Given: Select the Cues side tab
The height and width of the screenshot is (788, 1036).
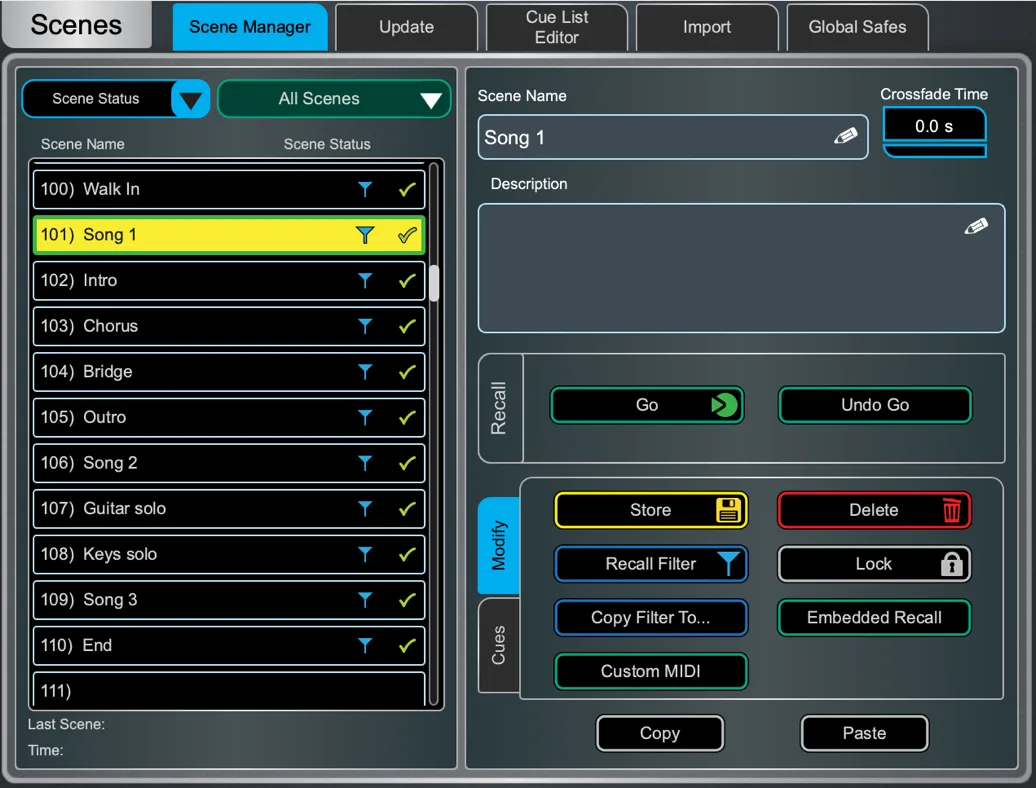Looking at the screenshot, I should click(499, 645).
